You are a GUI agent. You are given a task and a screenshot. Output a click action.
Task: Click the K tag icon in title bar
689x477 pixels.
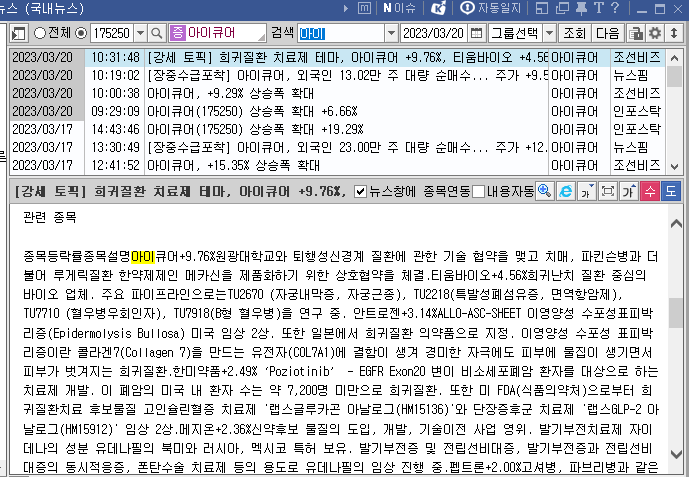tap(438, 8)
